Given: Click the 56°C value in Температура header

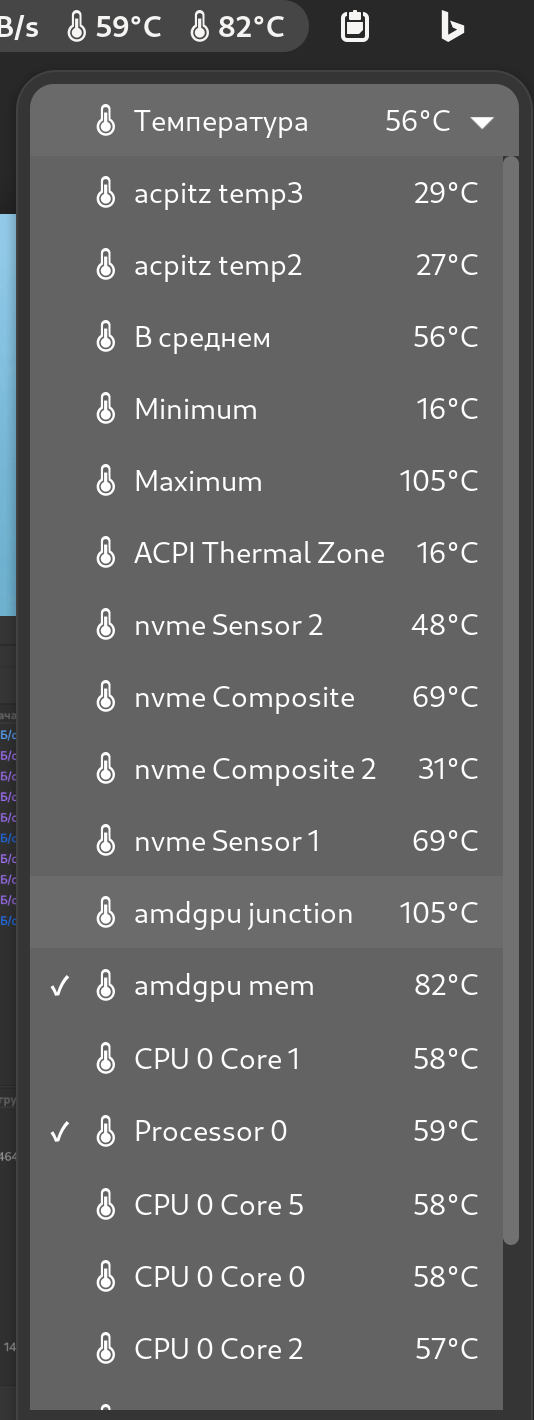Looking at the screenshot, I should [x=418, y=122].
